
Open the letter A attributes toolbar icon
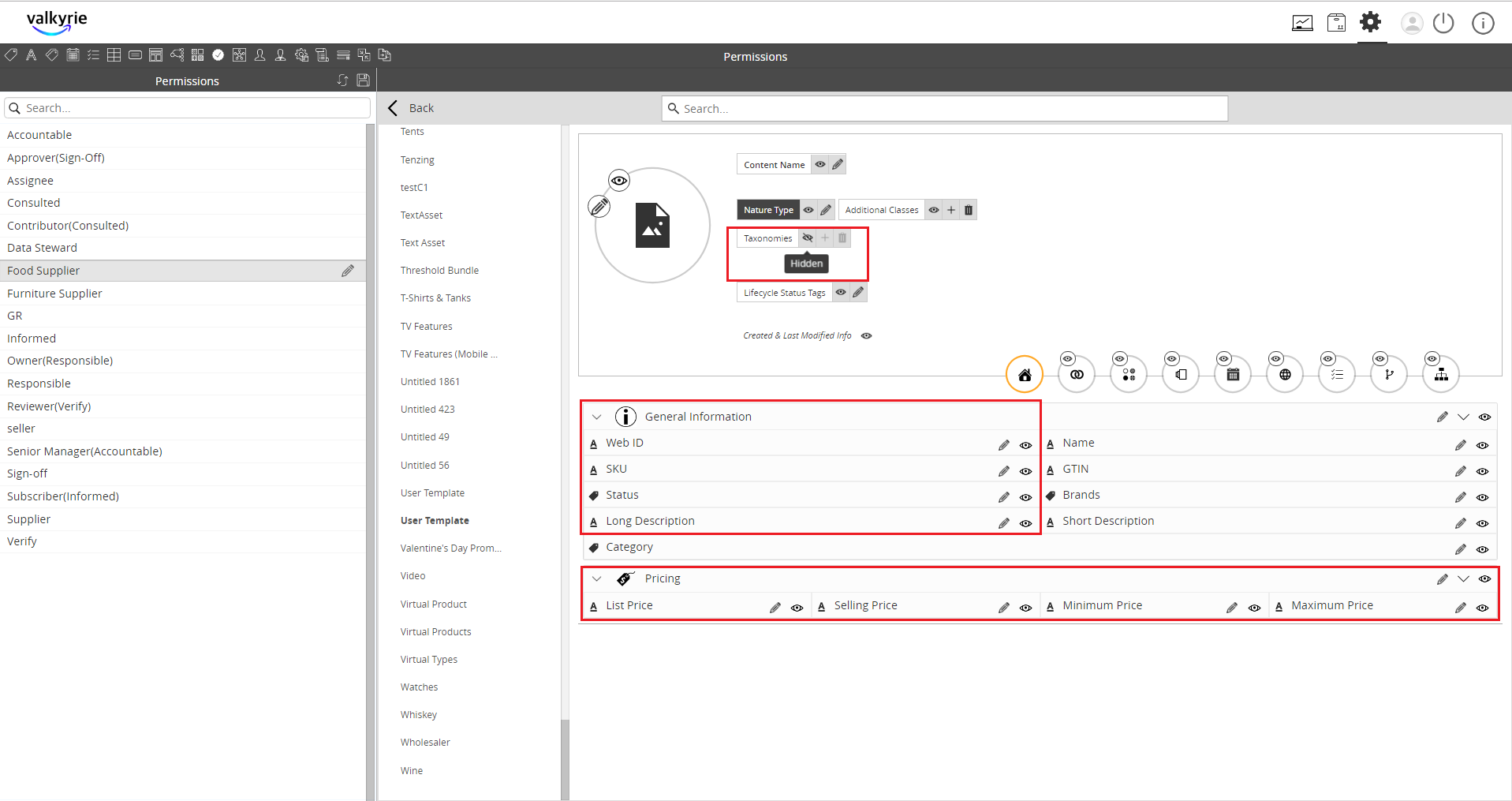point(32,55)
